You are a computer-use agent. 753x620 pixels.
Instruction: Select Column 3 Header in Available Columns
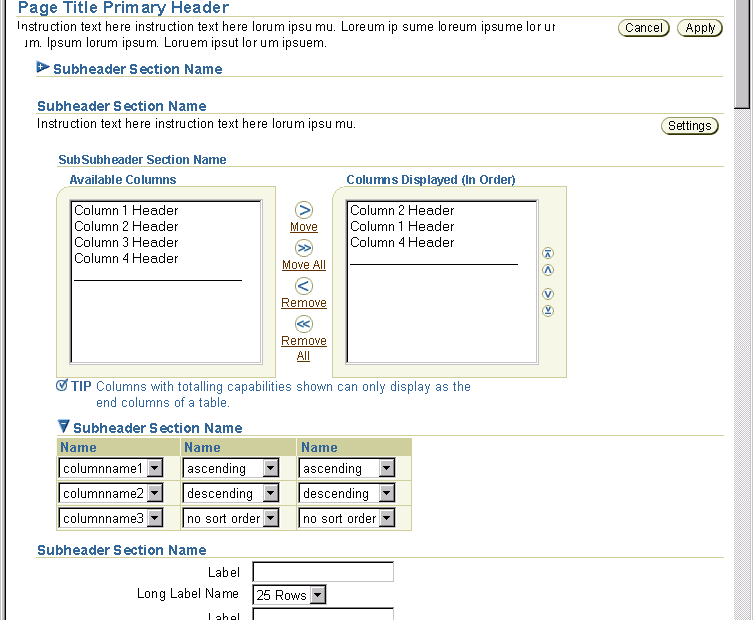(x=126, y=242)
